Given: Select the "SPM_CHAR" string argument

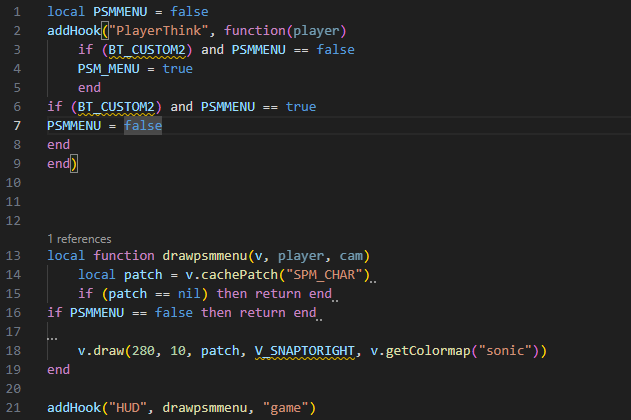Looking at the screenshot, I should click(324, 275).
